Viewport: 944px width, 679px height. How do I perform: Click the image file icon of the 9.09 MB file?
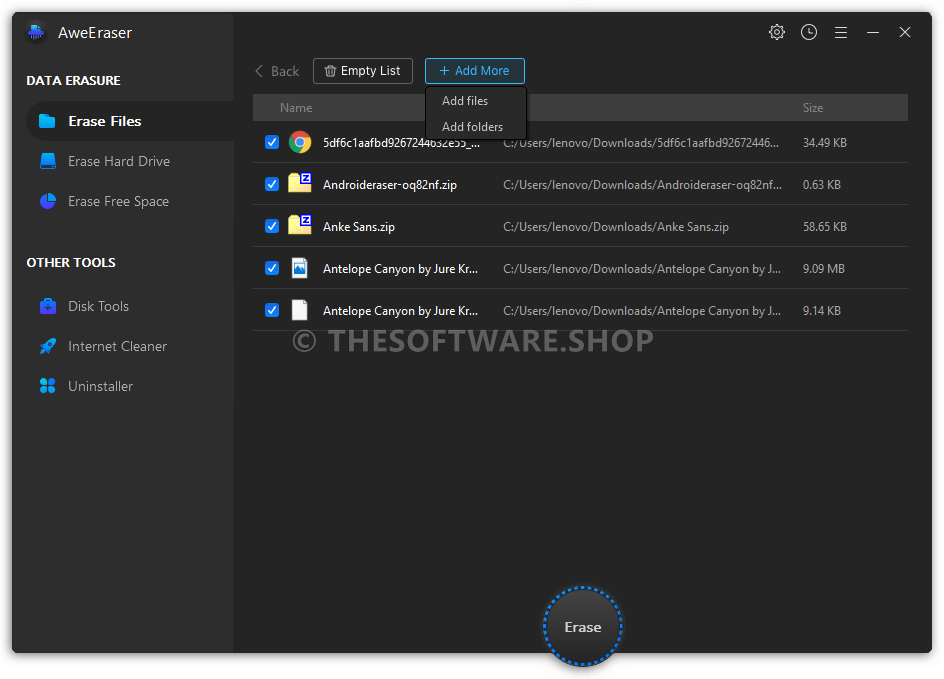299,268
